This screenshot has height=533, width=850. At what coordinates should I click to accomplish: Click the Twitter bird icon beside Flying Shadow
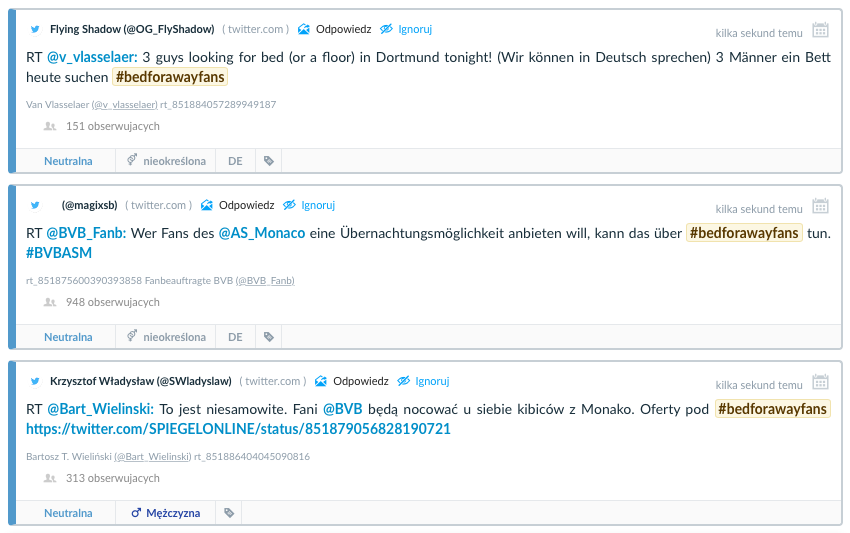(35, 29)
